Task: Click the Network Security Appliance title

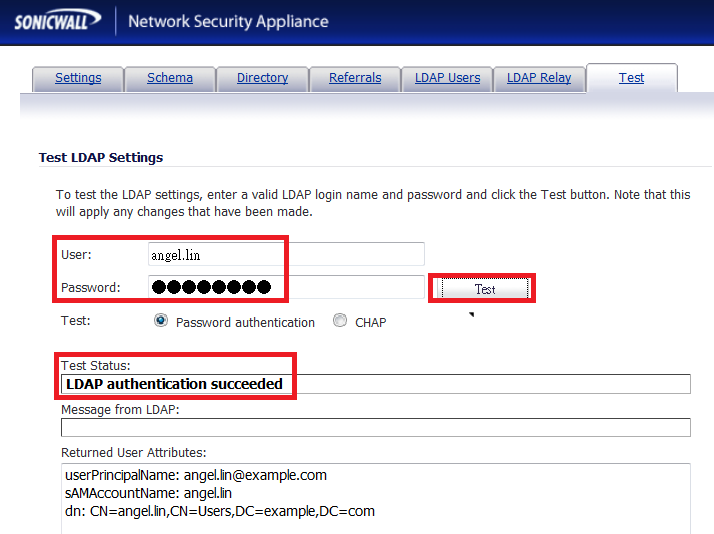Action: coord(228,21)
